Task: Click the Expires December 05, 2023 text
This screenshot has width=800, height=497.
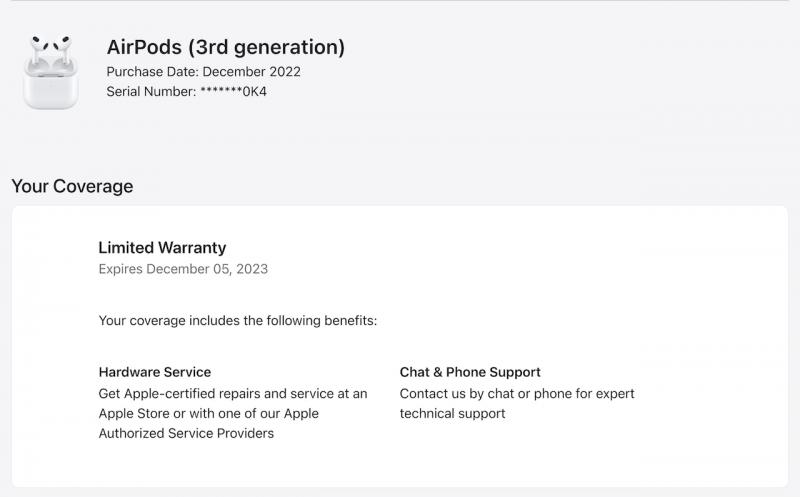Action: tap(183, 269)
